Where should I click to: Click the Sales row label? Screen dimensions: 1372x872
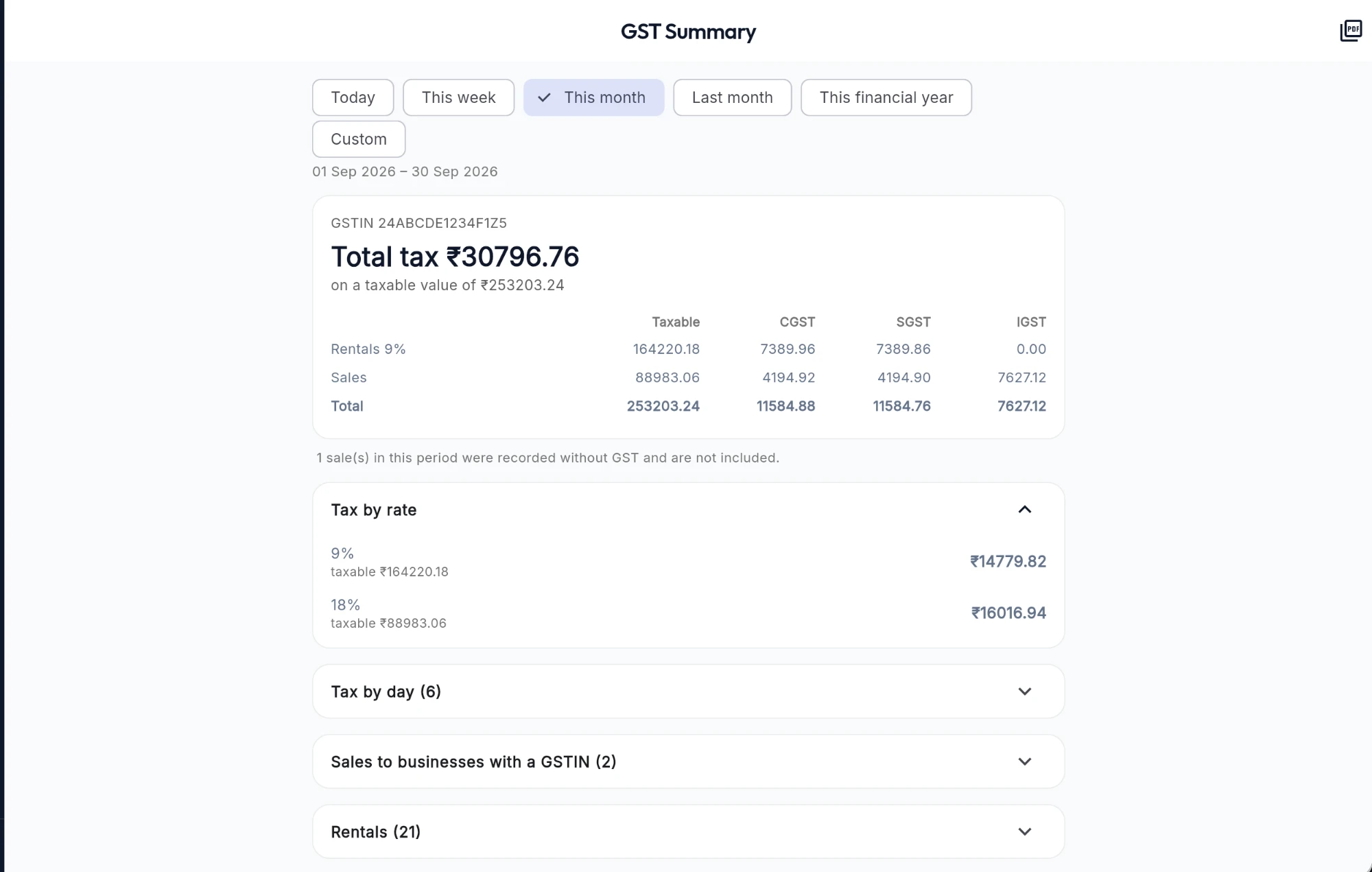348,377
